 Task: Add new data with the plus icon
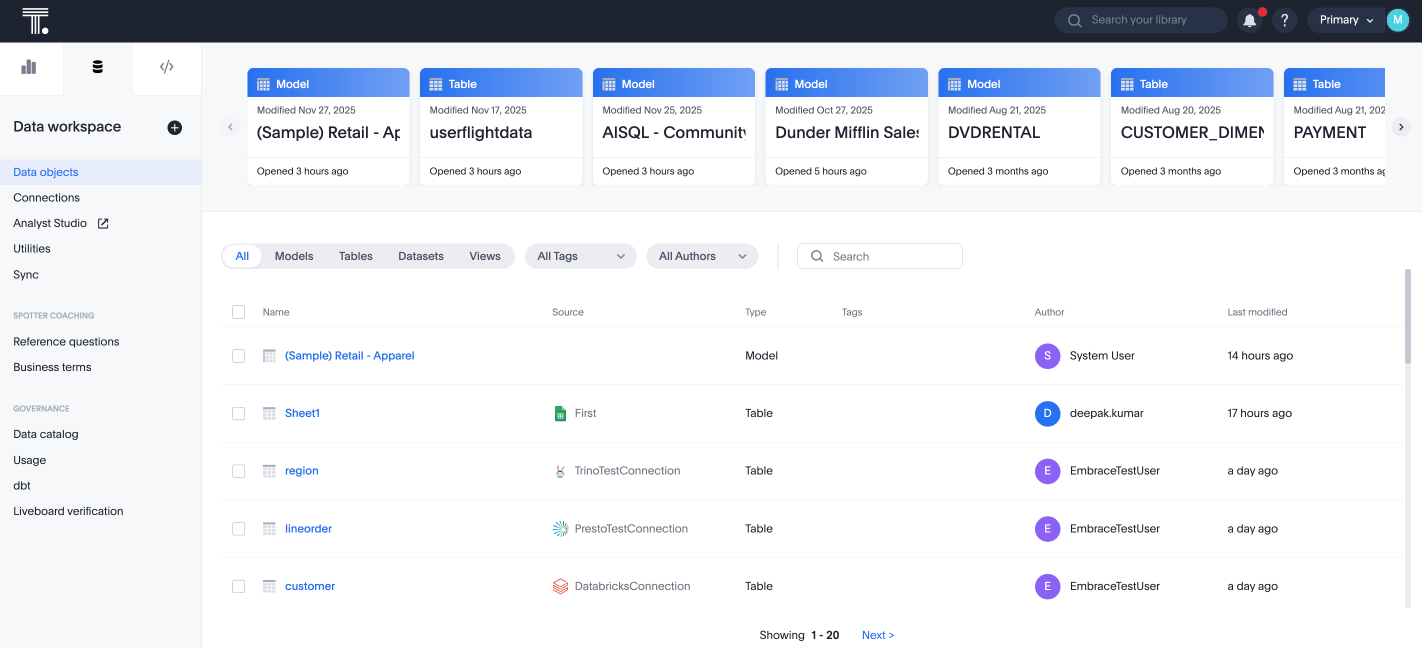coord(174,127)
